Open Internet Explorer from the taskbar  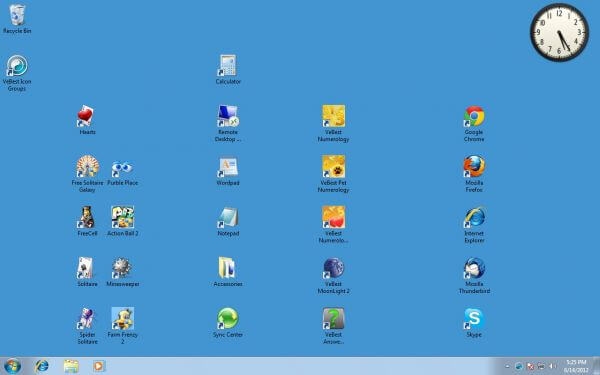(41, 366)
